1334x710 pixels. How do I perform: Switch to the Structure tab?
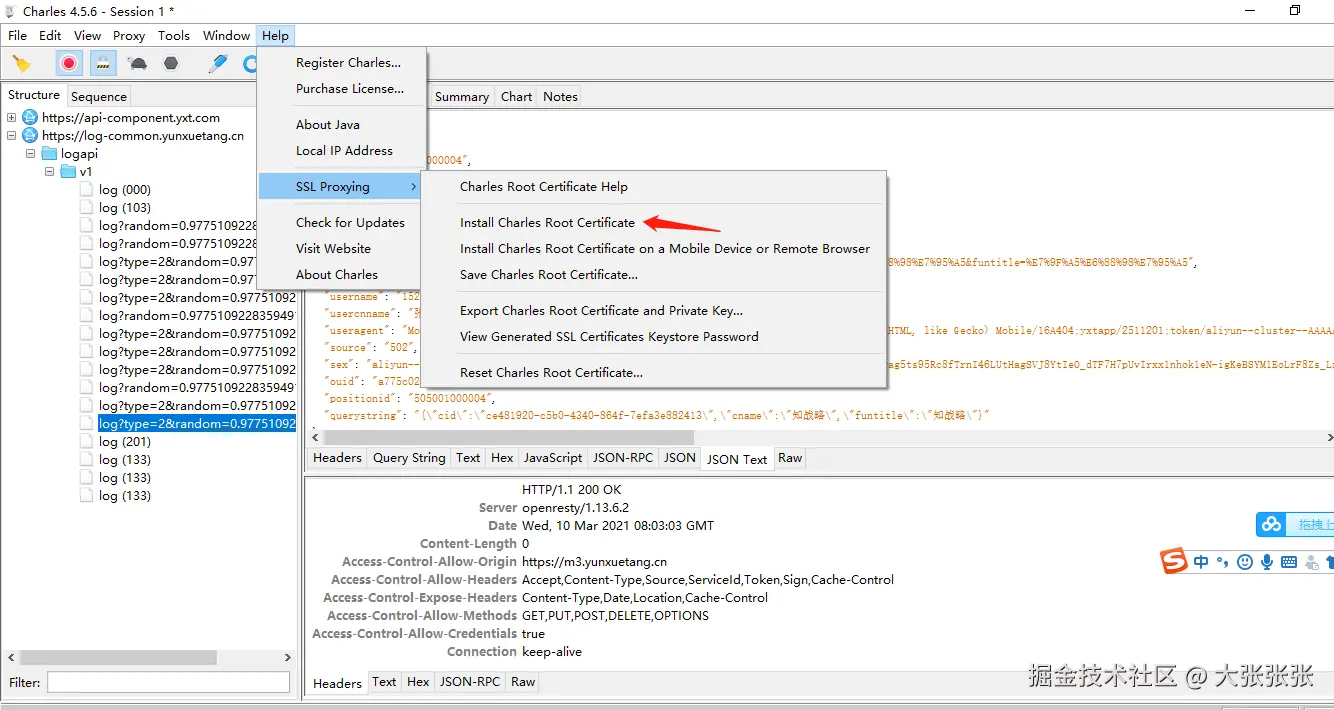pyautogui.click(x=34, y=95)
